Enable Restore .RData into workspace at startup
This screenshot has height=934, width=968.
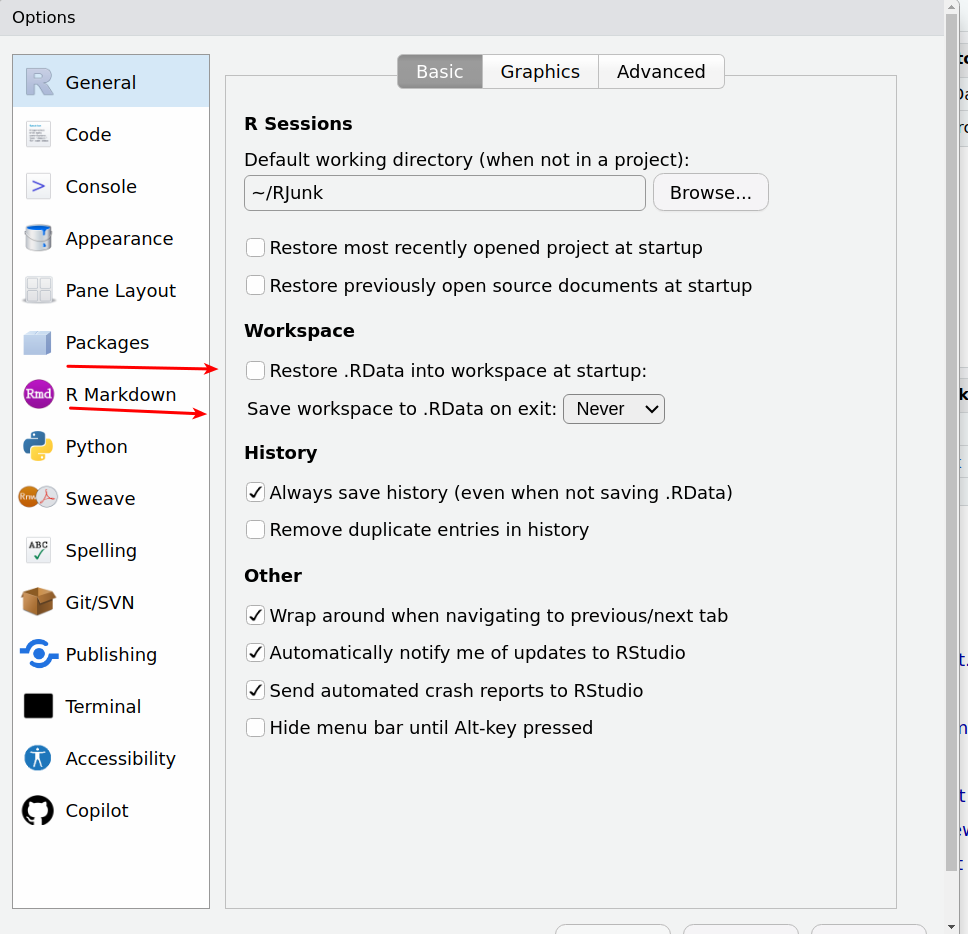point(256,371)
